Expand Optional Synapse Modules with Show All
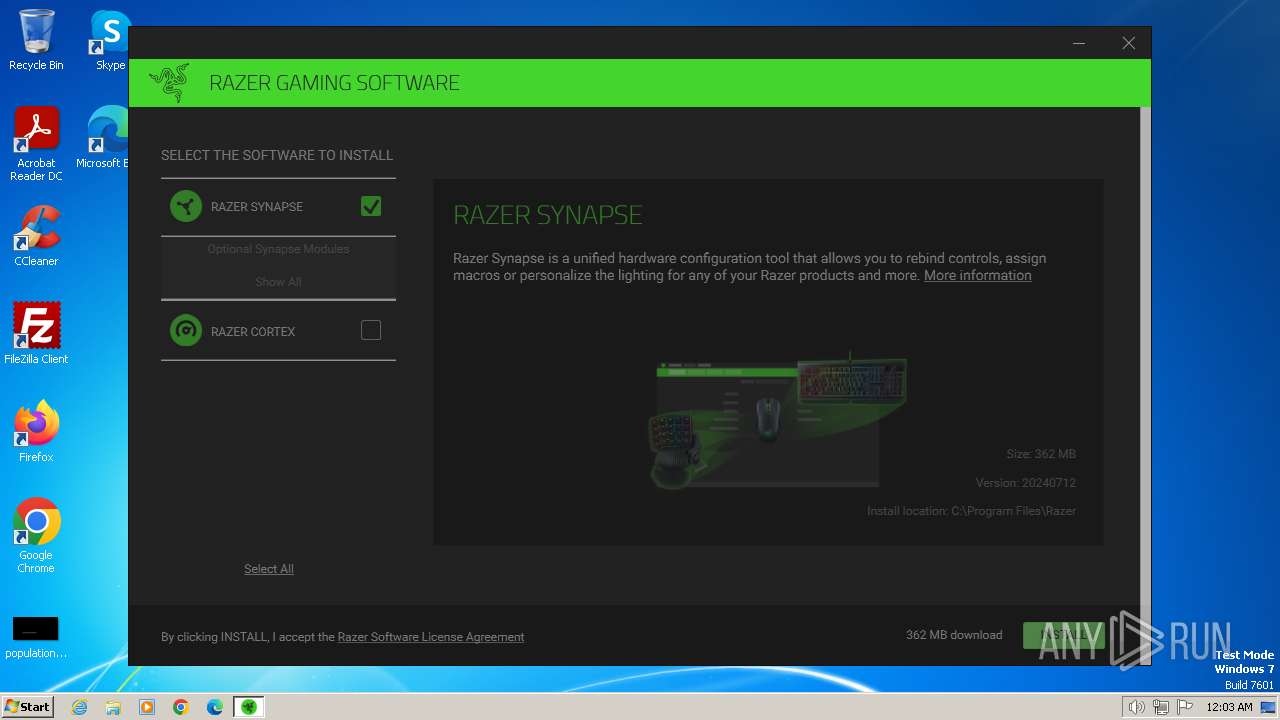 coord(278,282)
